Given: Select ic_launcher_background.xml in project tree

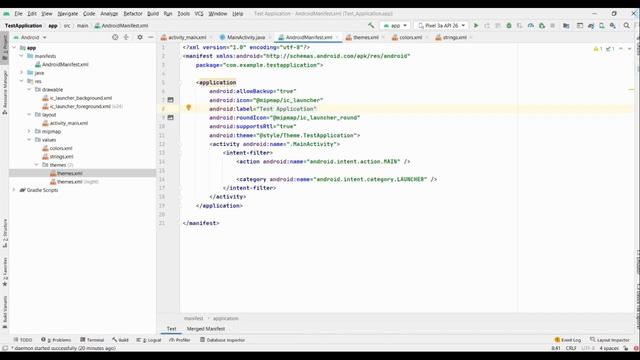Looking at the screenshot, I should [x=81, y=98].
